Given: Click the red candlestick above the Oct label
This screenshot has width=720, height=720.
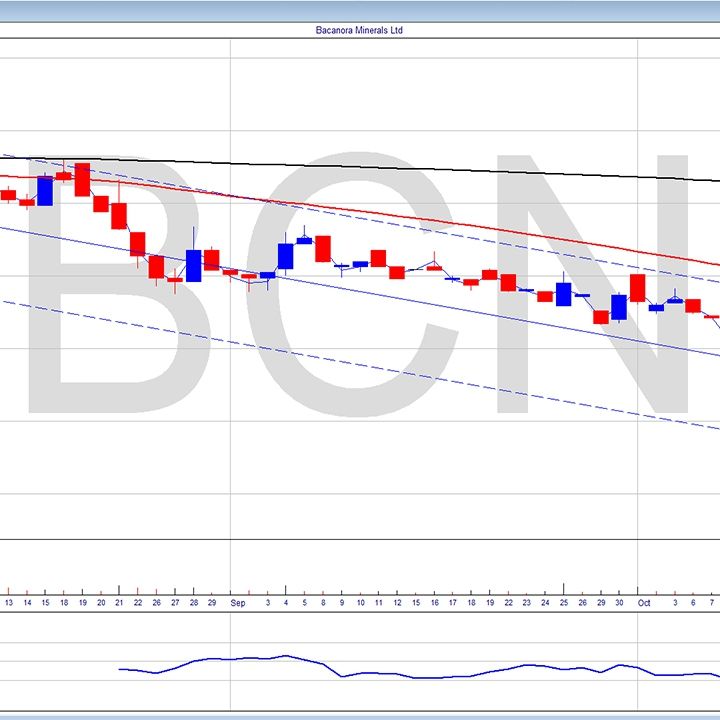Looking at the screenshot, I should pyautogui.click(x=637, y=288).
